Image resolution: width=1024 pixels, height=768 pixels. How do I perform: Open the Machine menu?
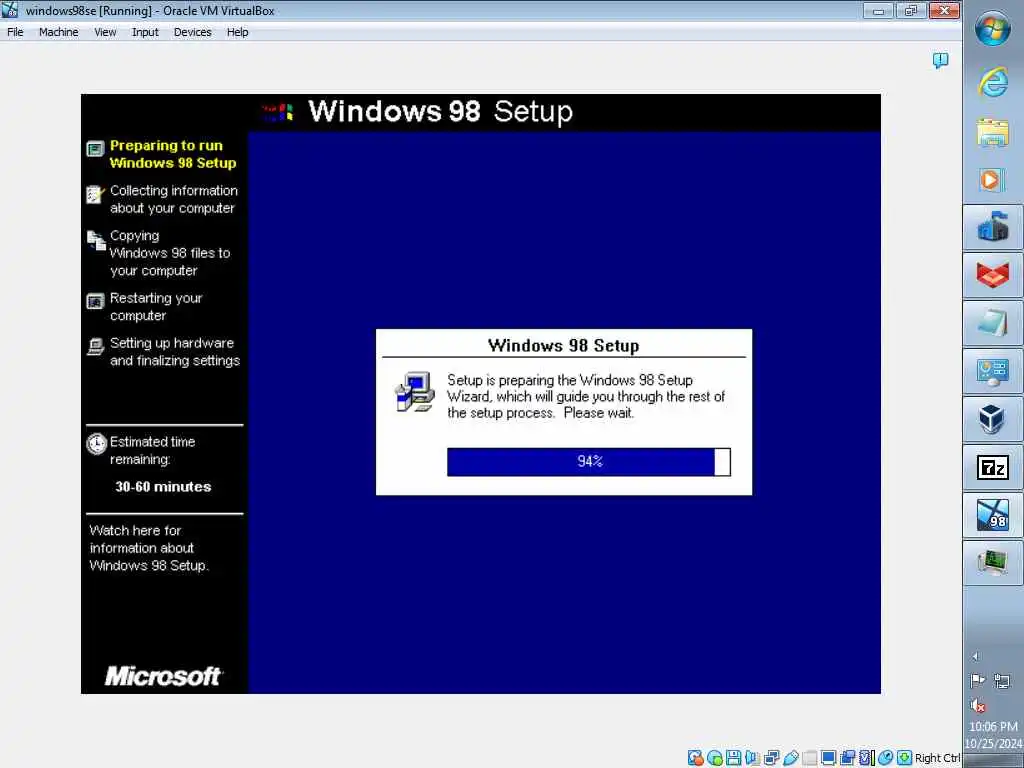(x=58, y=32)
